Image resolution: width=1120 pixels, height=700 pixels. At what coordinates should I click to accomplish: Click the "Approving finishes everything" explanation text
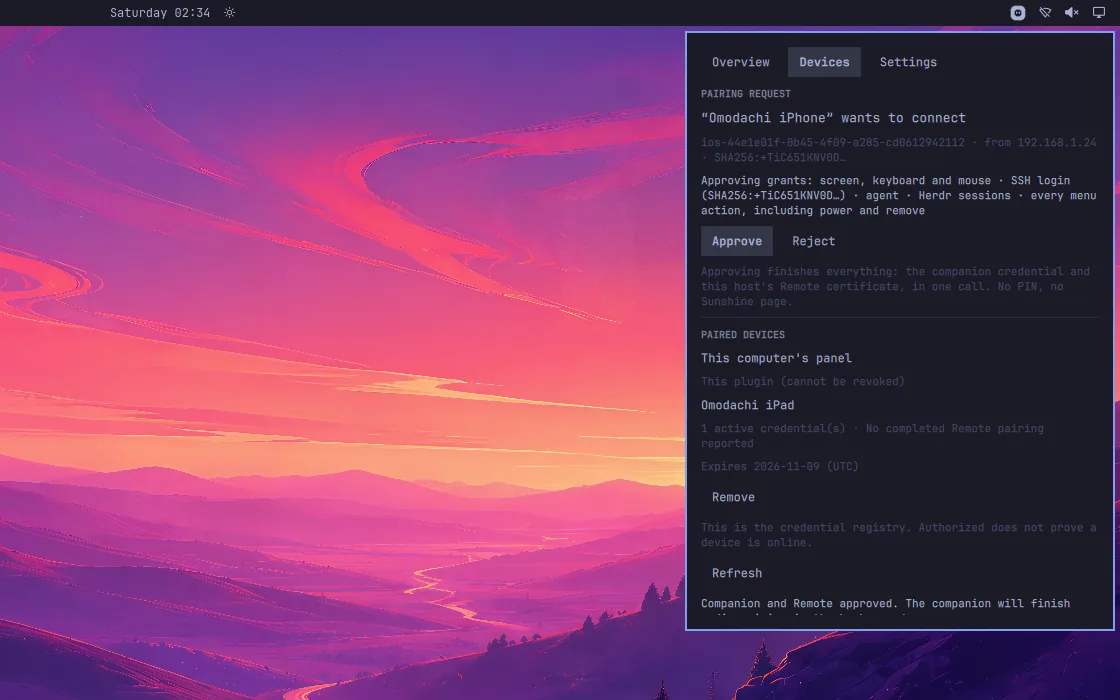[x=895, y=287]
